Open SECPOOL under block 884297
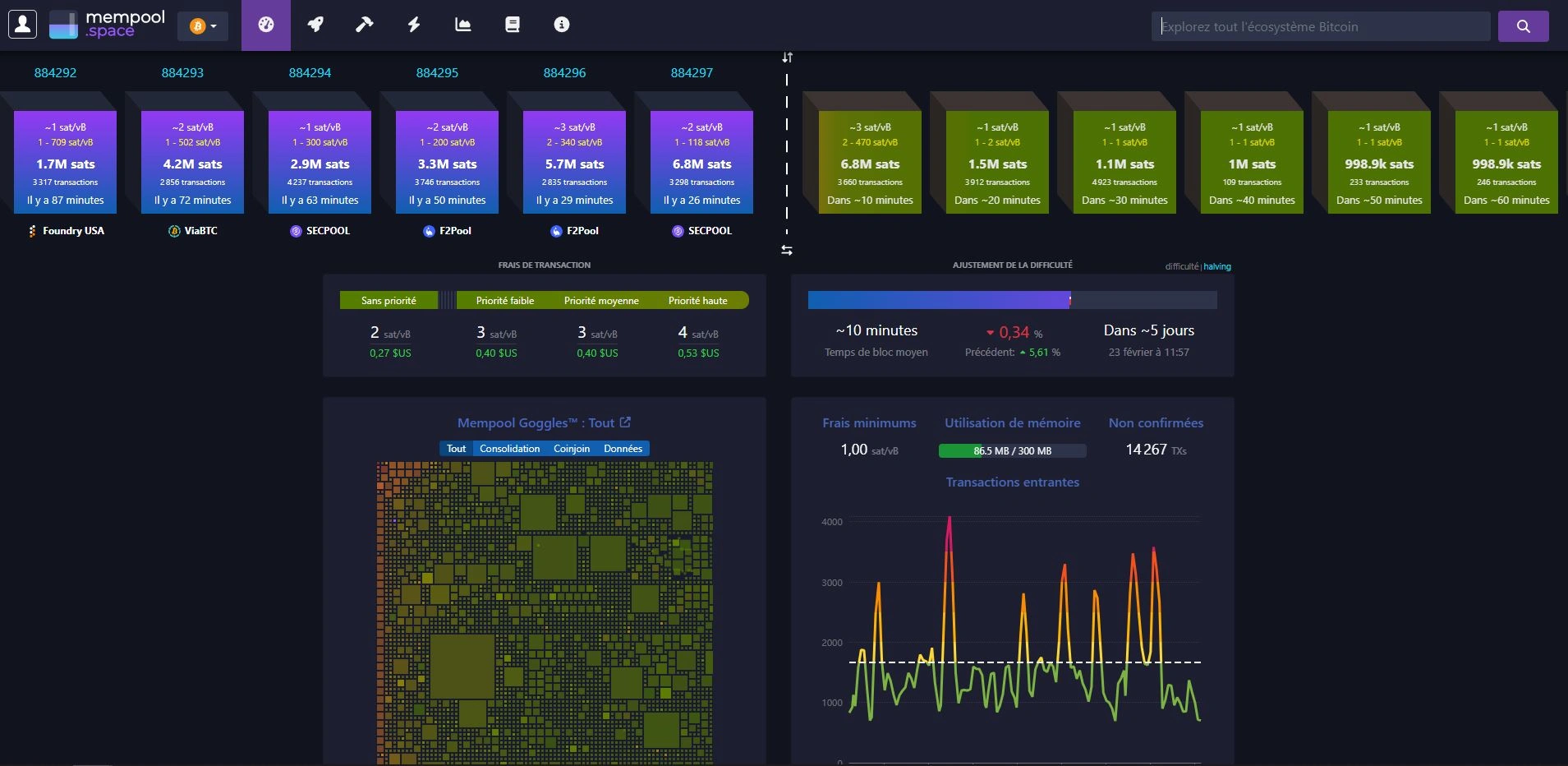Viewport: 1568px width, 766px height. (x=702, y=231)
